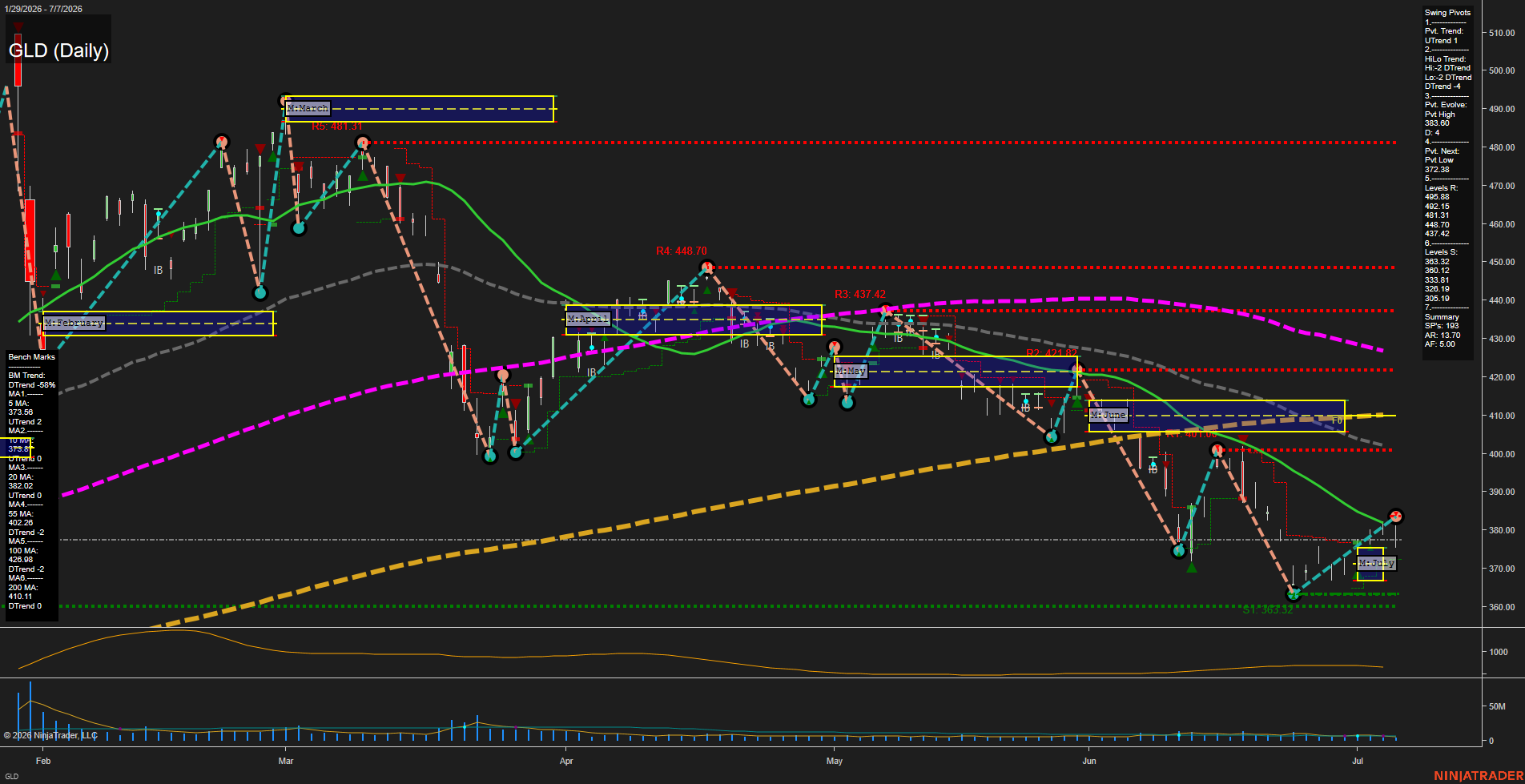
Task: Click the pivot marker at the M:March box corner
Action: pos(284,101)
